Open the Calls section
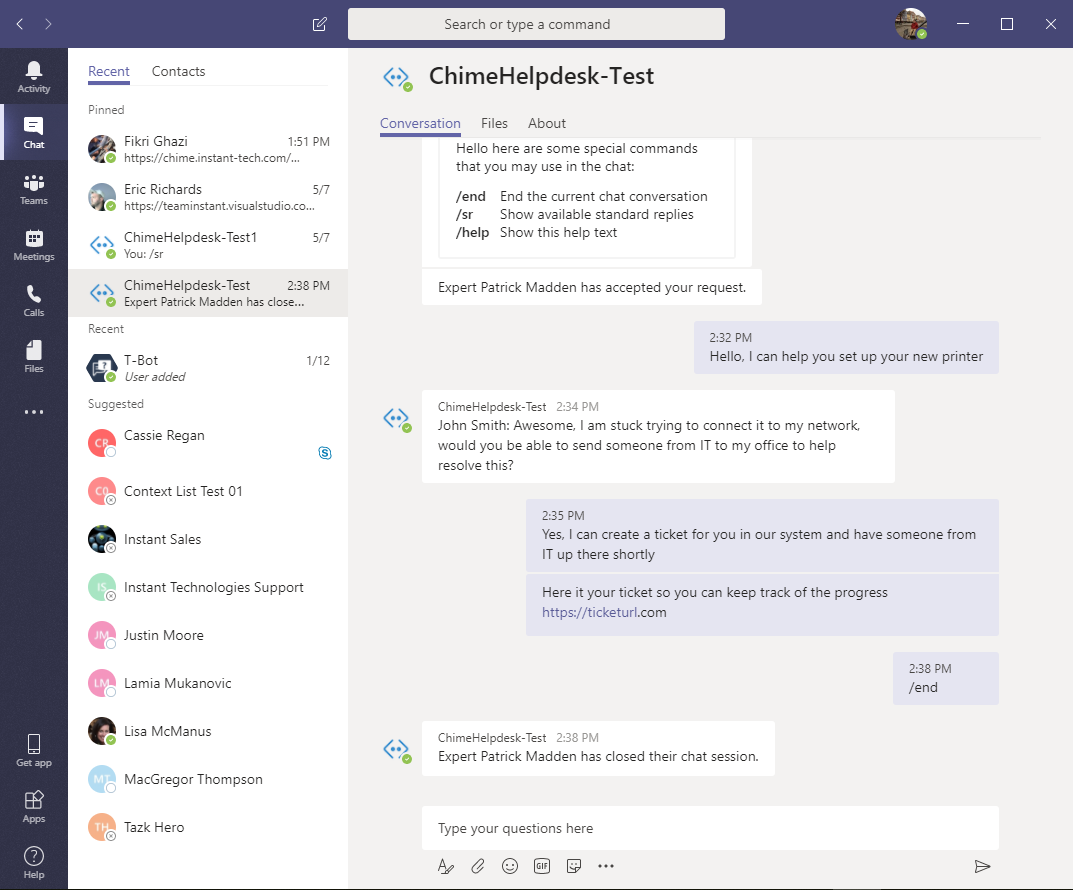The image size is (1073, 890). 34,301
